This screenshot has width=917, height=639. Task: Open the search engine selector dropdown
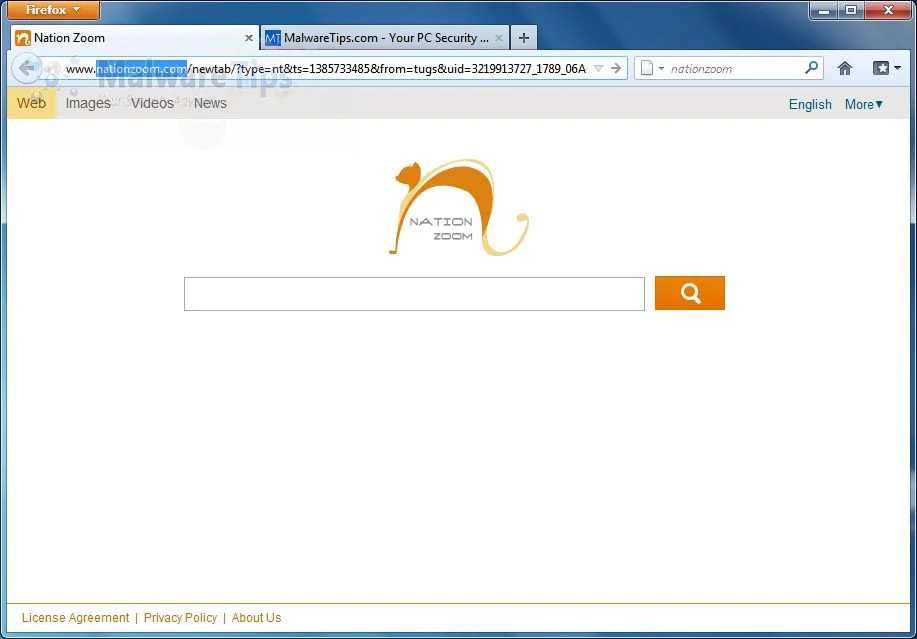[x=651, y=68]
